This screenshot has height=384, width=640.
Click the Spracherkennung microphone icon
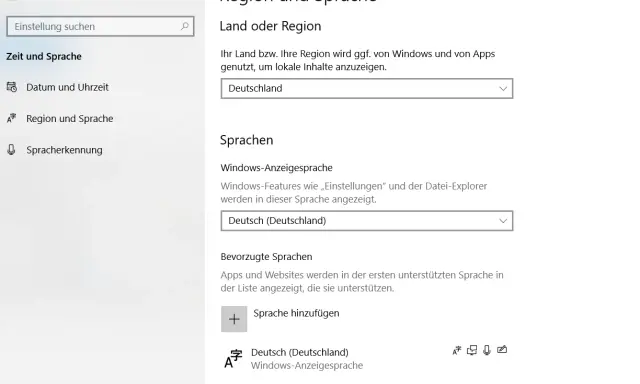click(x=11, y=150)
